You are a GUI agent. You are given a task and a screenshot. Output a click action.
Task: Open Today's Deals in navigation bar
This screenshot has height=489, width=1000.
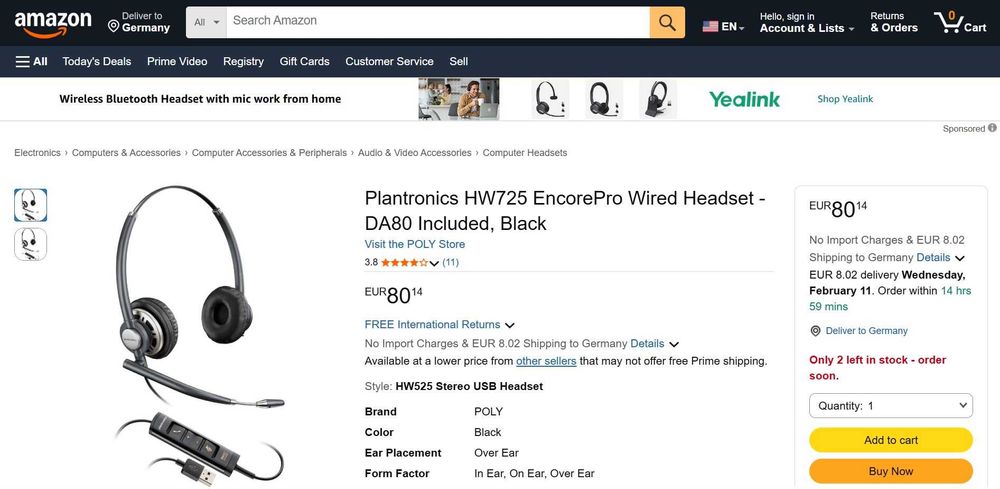pyautogui.click(x=97, y=61)
